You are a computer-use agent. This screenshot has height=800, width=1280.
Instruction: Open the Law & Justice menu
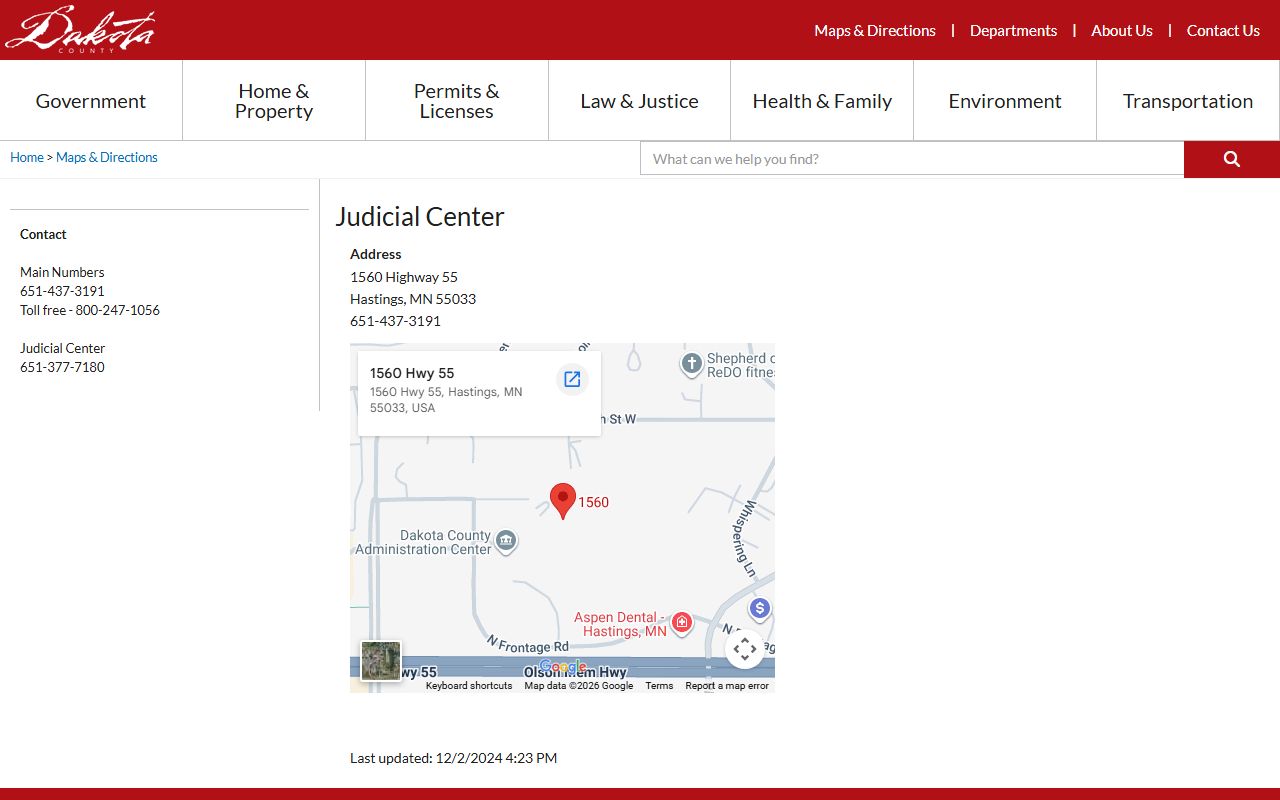point(640,101)
